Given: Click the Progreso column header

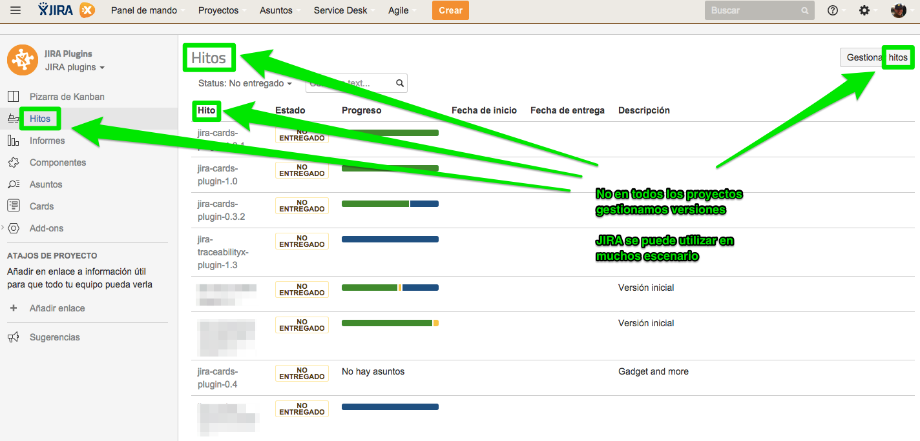Looking at the screenshot, I should (361, 110).
